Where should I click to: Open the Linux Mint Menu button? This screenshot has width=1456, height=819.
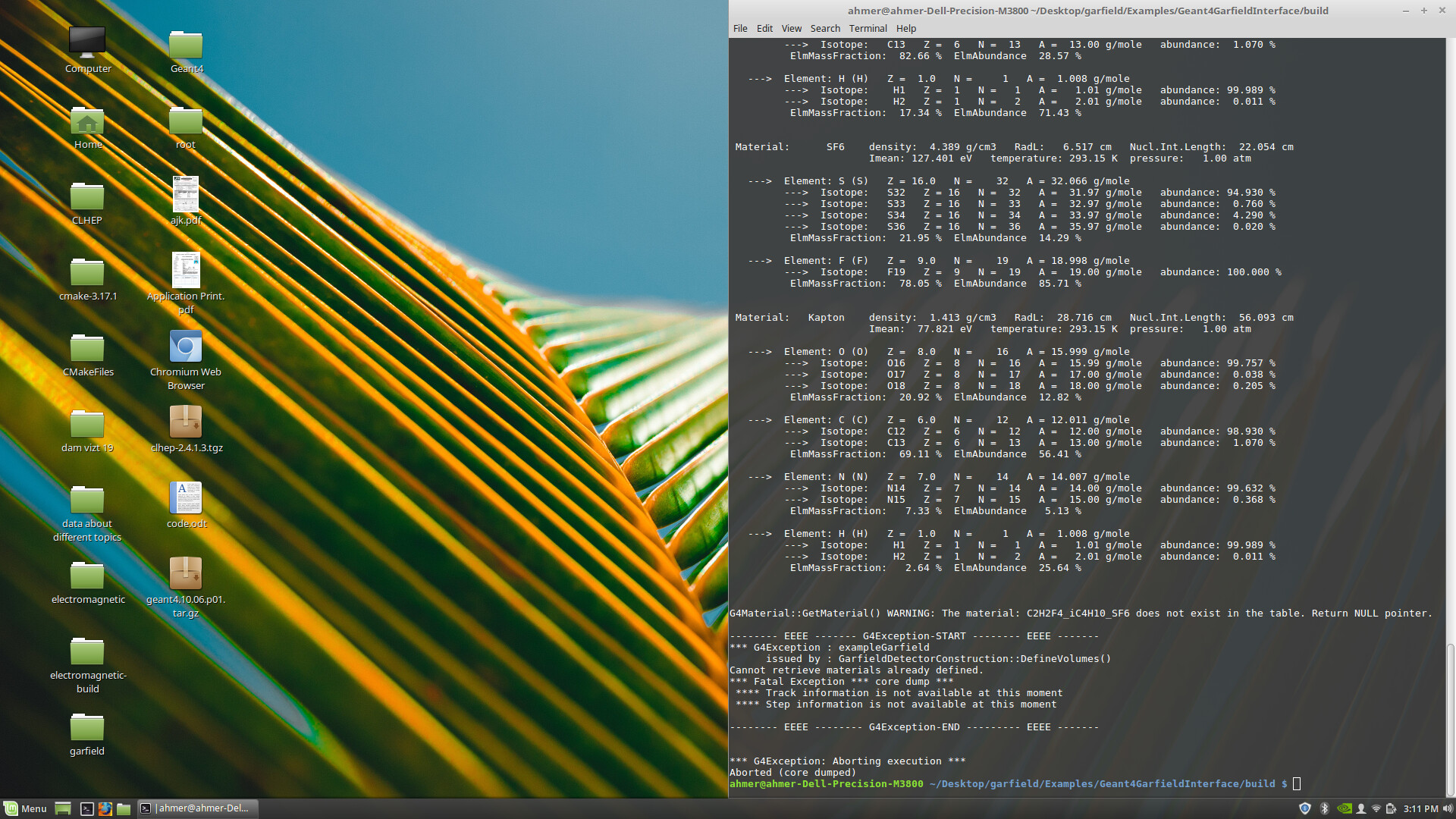coord(25,808)
